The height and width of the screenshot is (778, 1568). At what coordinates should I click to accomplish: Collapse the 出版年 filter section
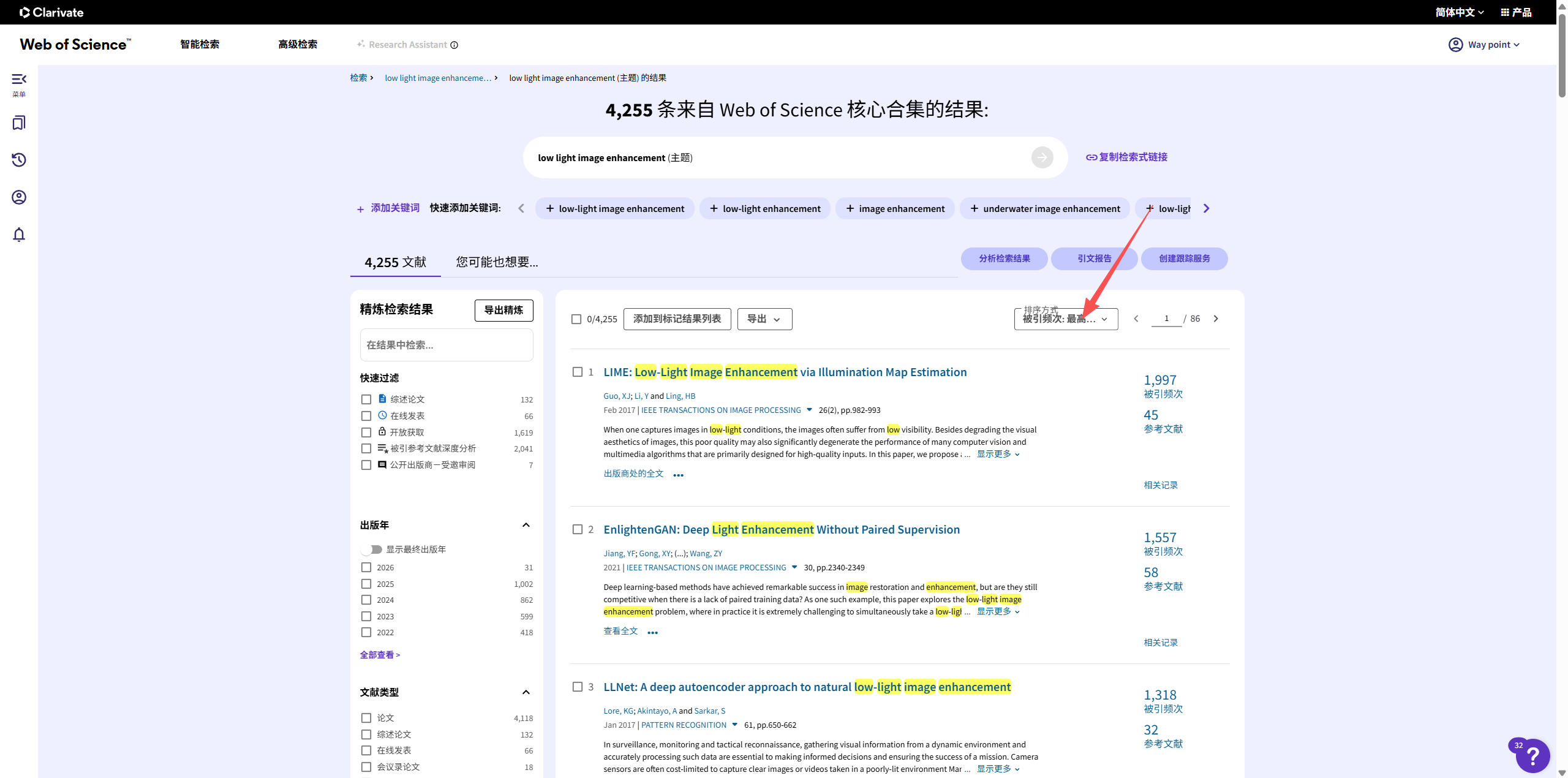point(526,525)
